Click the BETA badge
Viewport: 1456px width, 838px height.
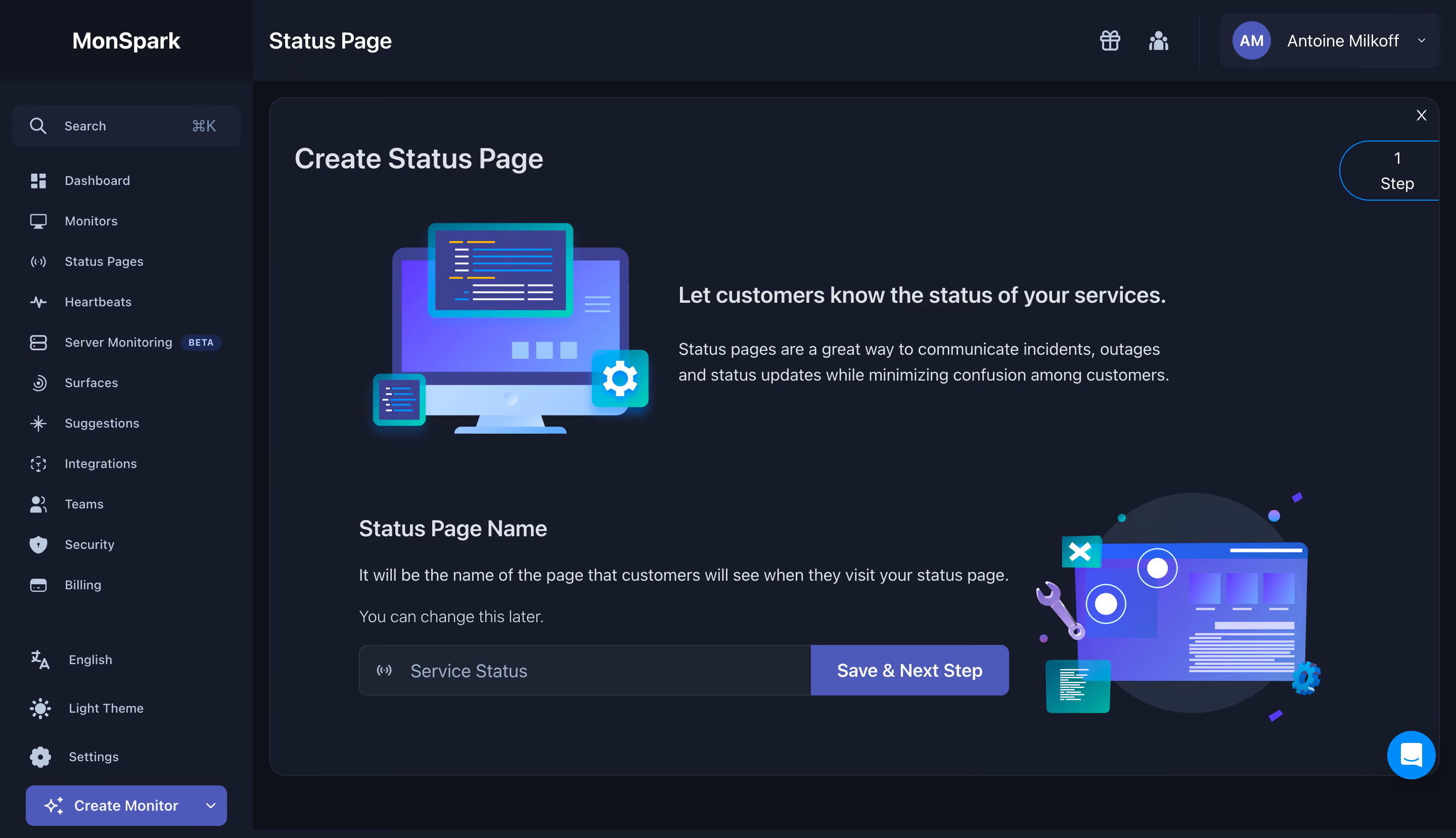pyautogui.click(x=201, y=343)
